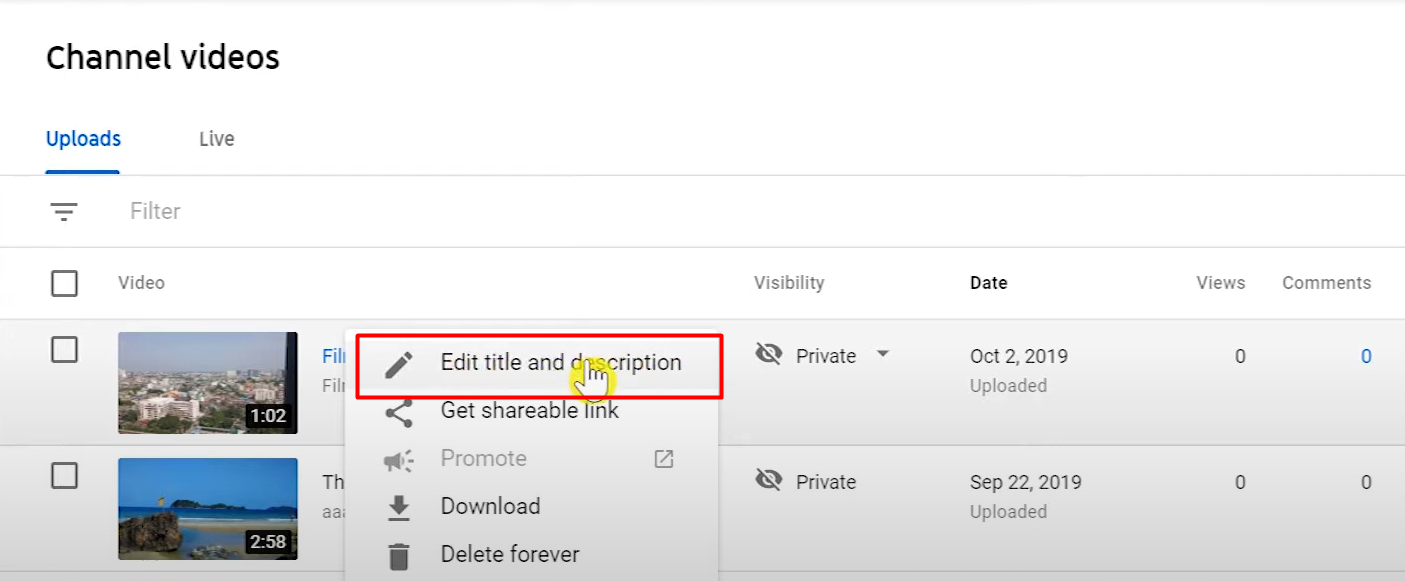1405x581 pixels.
Task: Click the filter lines icon
Action: (64, 212)
